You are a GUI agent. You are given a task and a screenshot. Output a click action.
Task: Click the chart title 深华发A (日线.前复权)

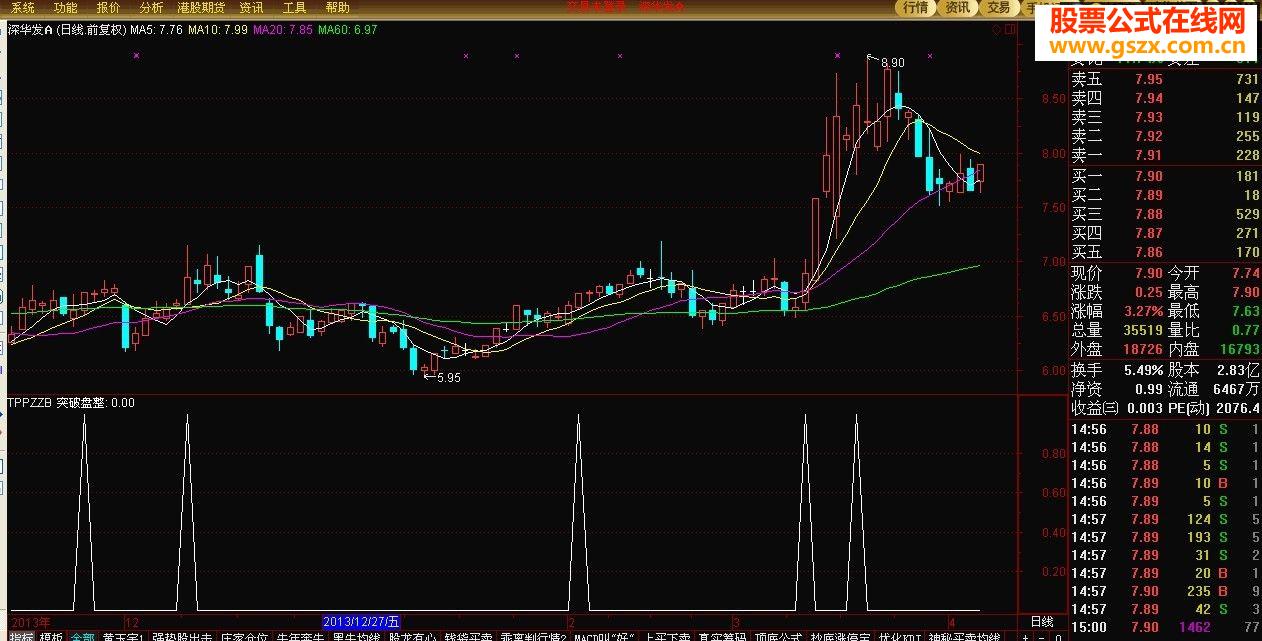click(67, 30)
